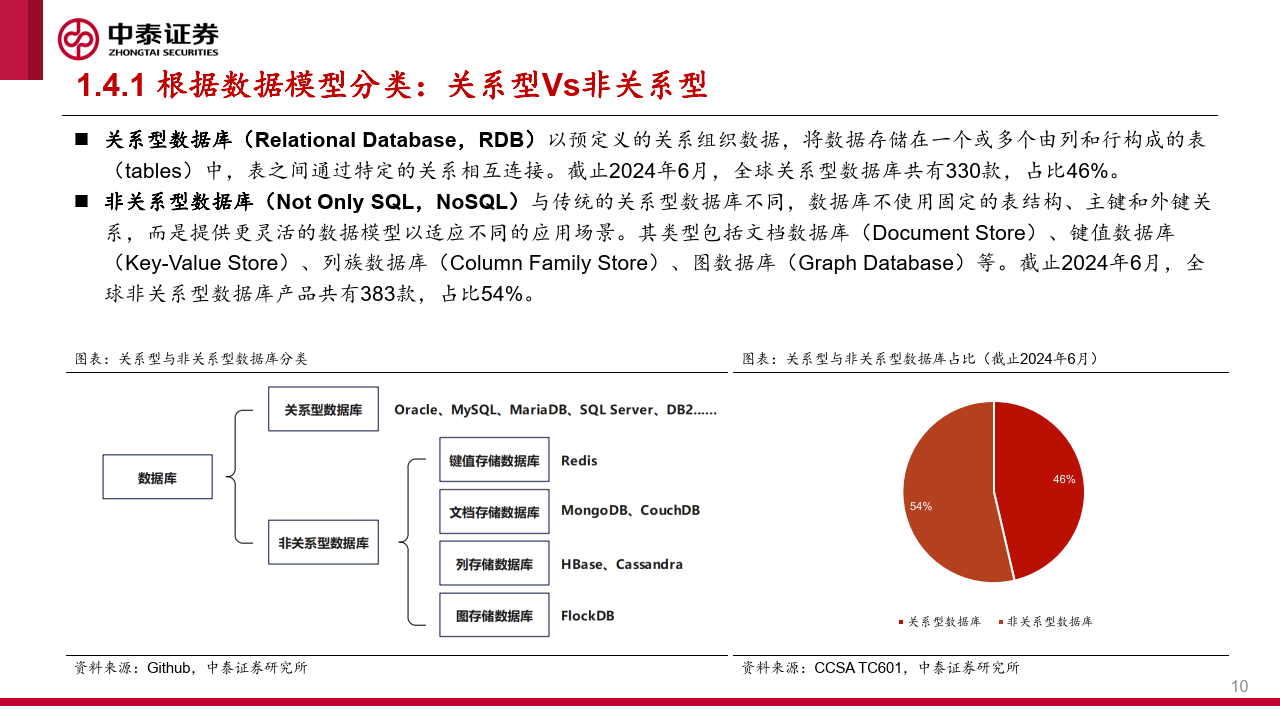1280x720 pixels.
Task: Click the 中泰证券 company name text
Action: click(162, 32)
